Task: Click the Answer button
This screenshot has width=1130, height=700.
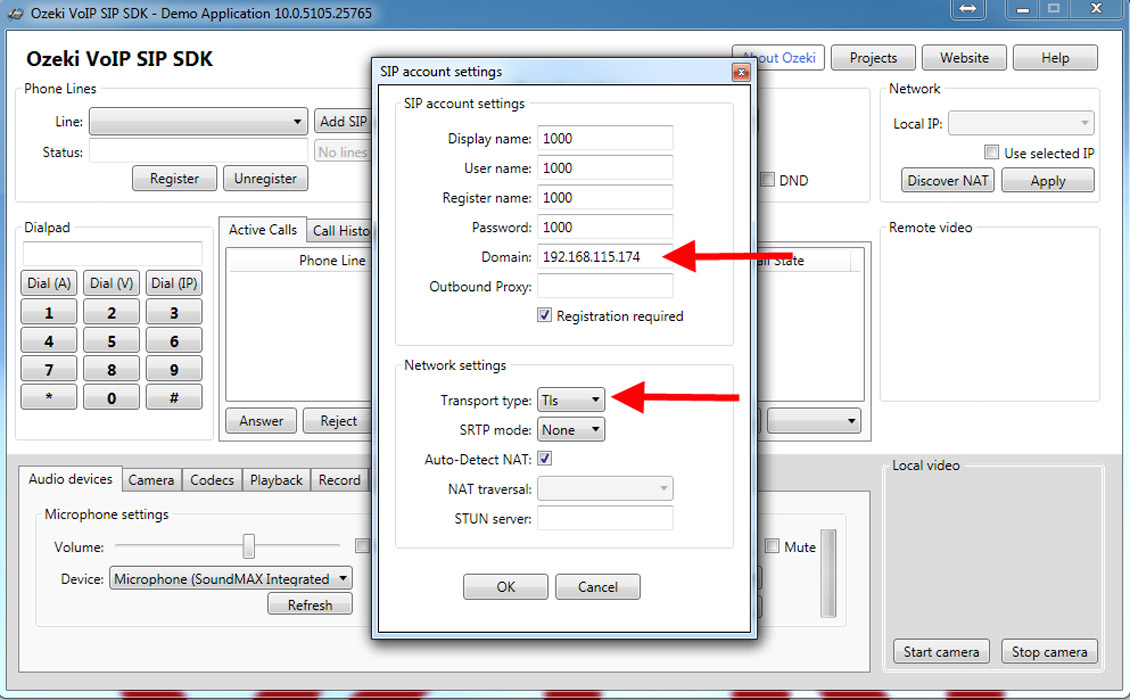Action: pos(261,420)
